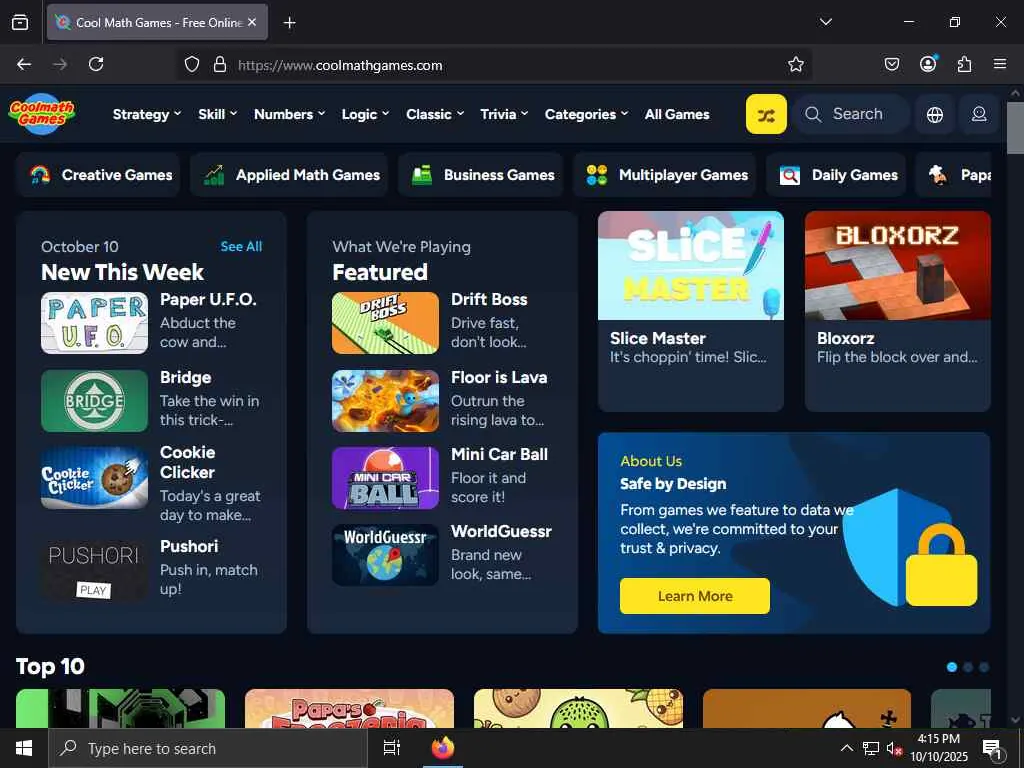
Task: Click the Coolmath Games logo
Action: (42, 114)
